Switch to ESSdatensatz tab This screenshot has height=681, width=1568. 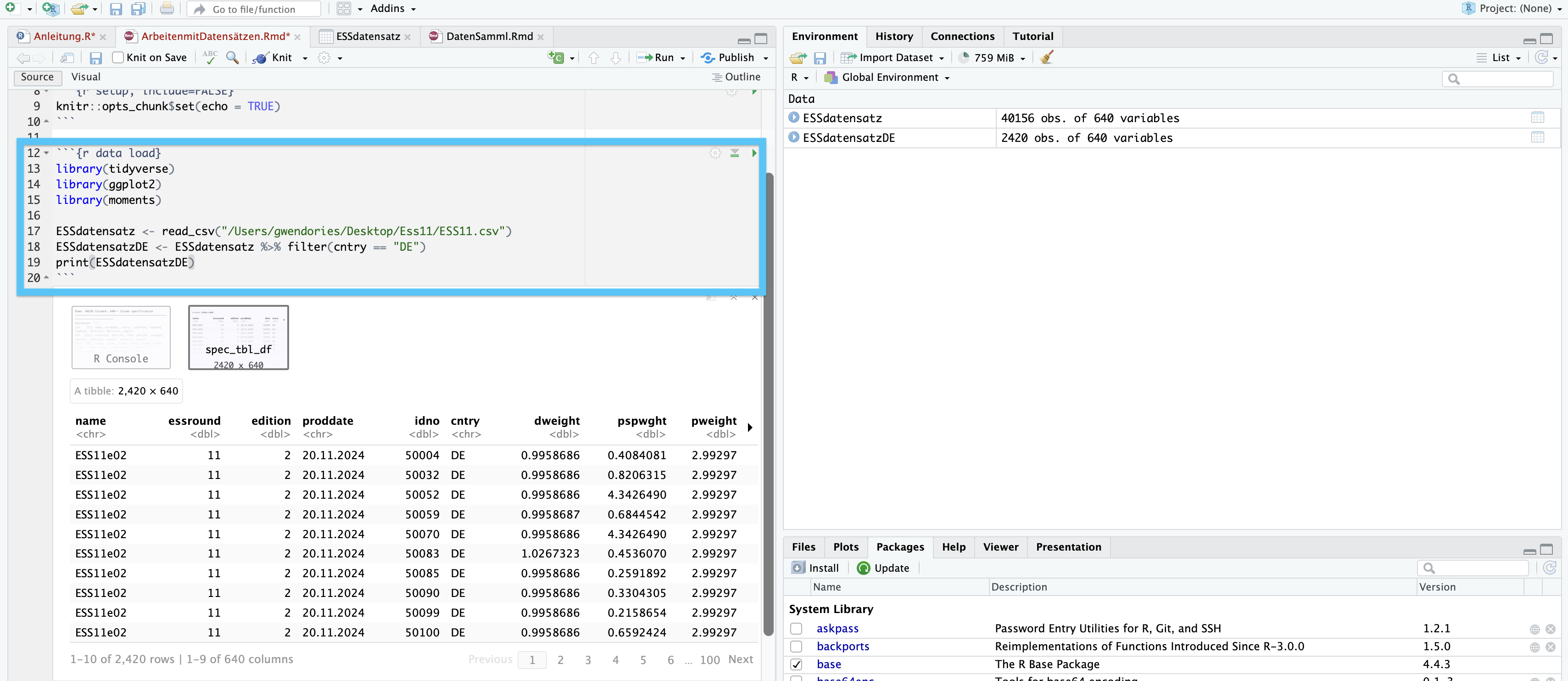[368, 37]
